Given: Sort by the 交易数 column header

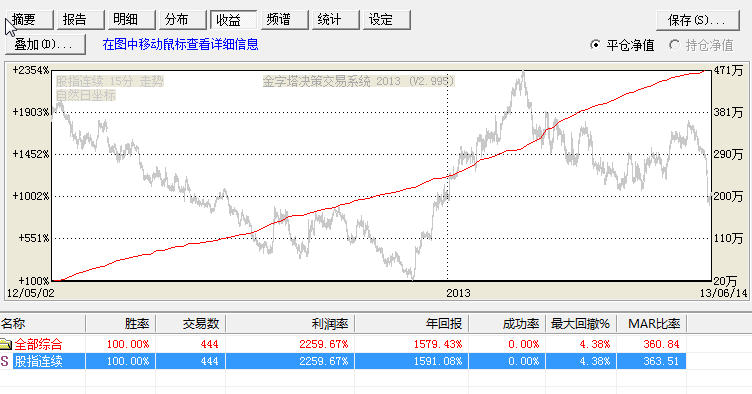Looking at the screenshot, I should click(x=190, y=324).
